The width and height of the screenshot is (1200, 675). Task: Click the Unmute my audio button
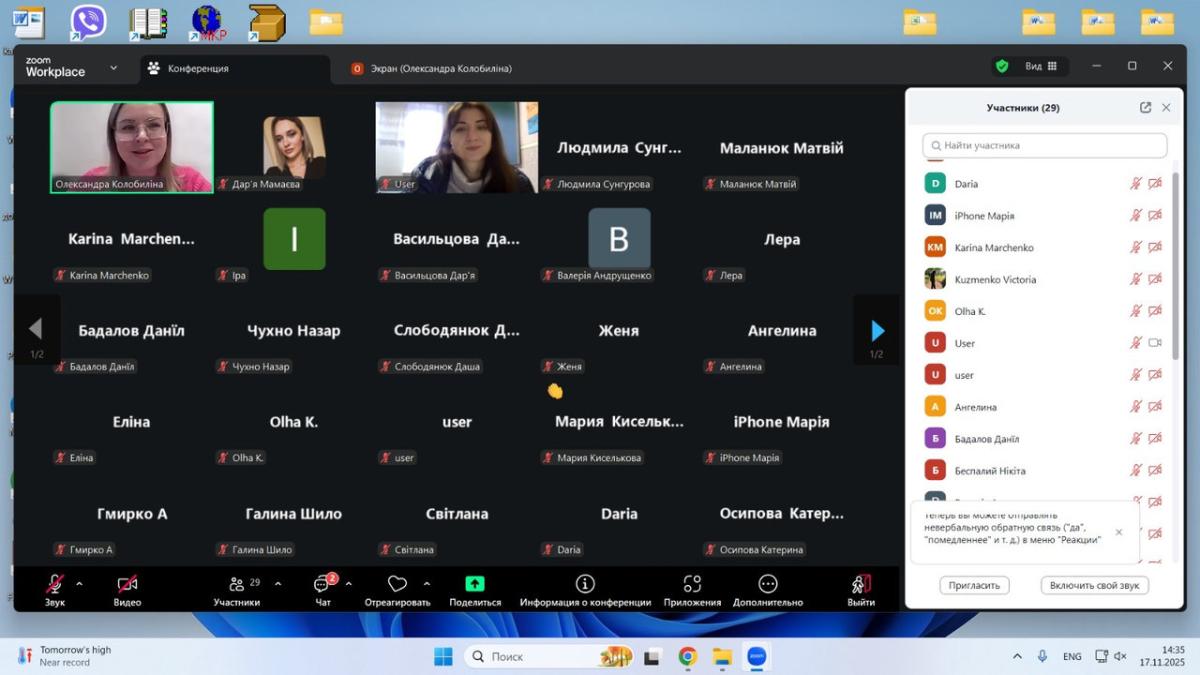tap(1094, 585)
